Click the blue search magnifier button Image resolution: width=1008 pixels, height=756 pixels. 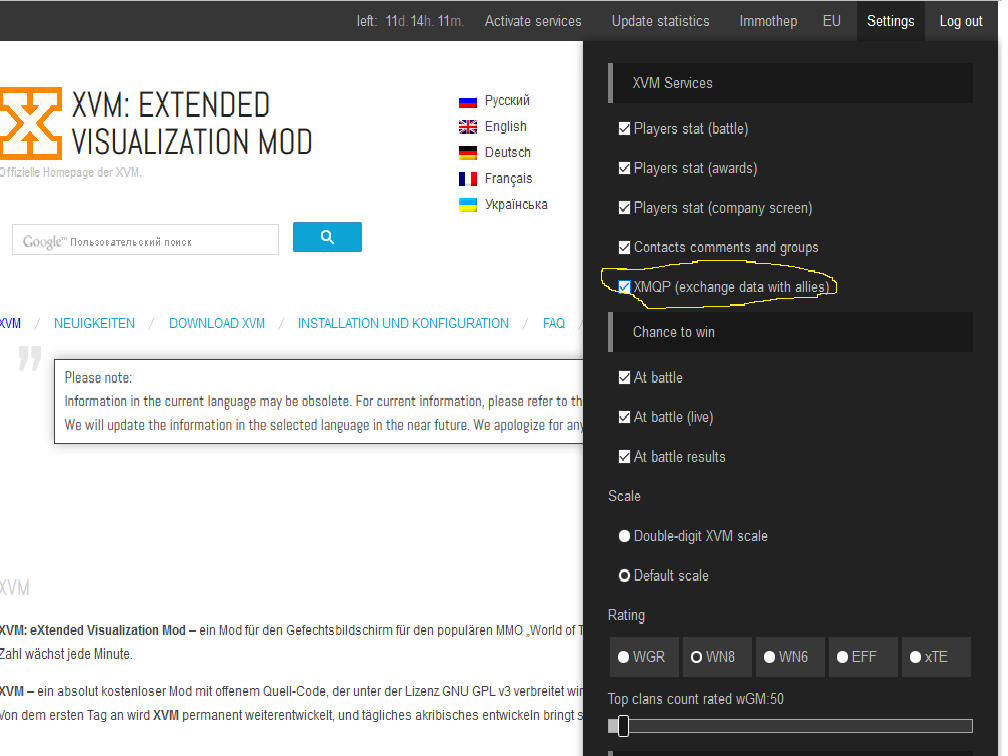tap(327, 237)
